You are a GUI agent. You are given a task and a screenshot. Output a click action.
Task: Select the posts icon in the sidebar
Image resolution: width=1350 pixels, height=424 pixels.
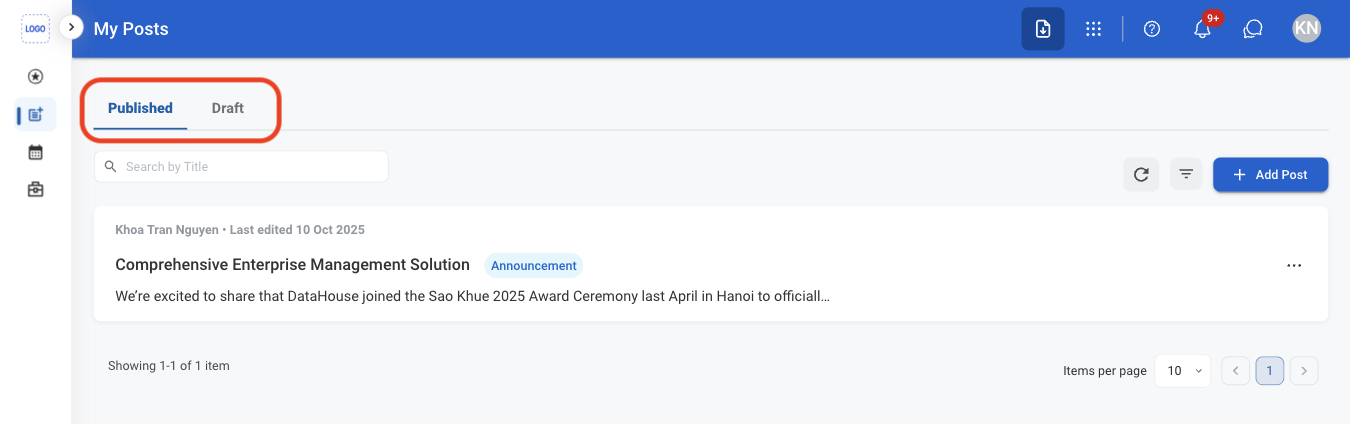pos(36,115)
